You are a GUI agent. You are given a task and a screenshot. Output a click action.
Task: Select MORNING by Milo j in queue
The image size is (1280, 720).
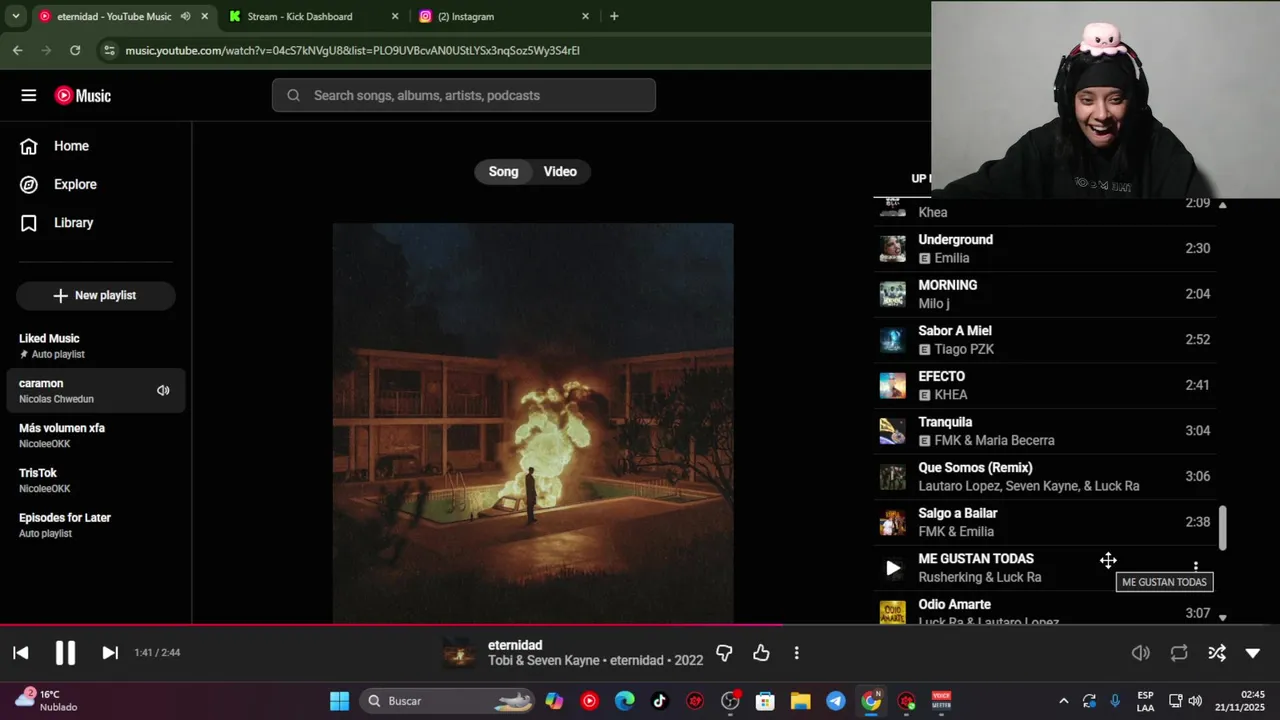(1045, 294)
